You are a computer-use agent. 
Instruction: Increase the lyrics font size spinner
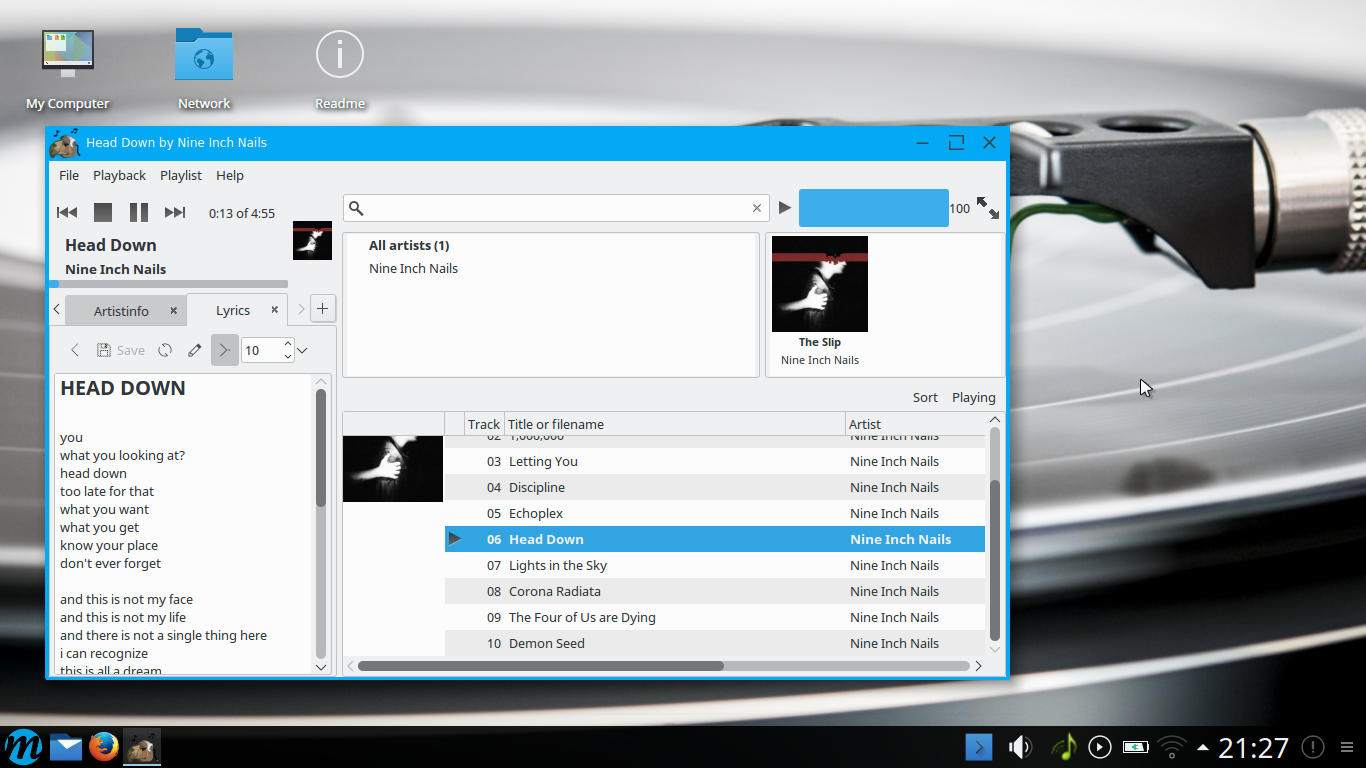288,344
